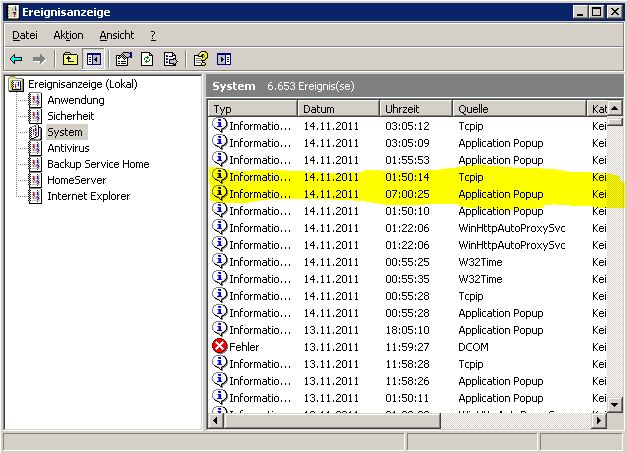This screenshot has height=453, width=627.
Task: Sort by the Kat column header
Action: [597, 109]
